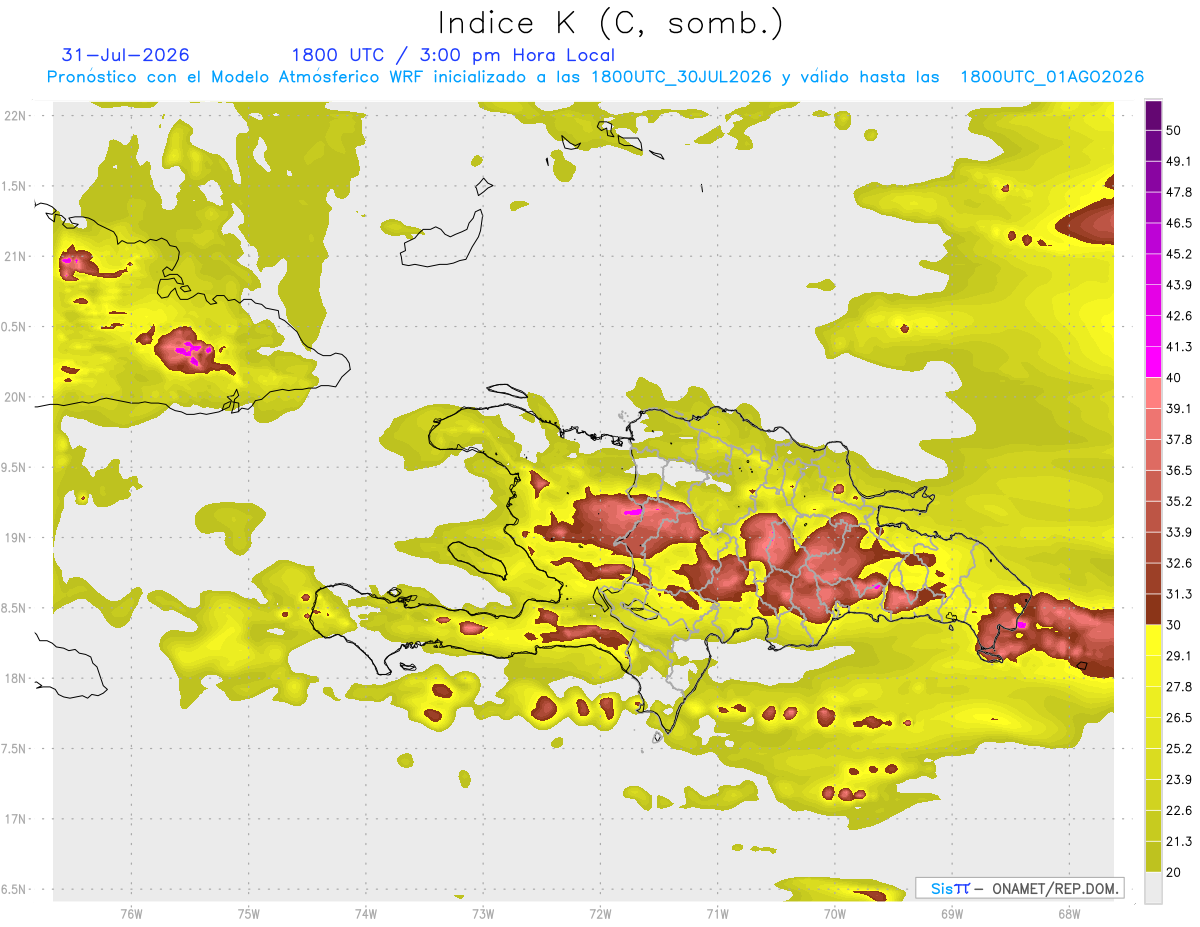The height and width of the screenshot is (927, 1200).
Task: Click the salmon legend swatch between 39.1 and 40
Action: pos(1153,393)
